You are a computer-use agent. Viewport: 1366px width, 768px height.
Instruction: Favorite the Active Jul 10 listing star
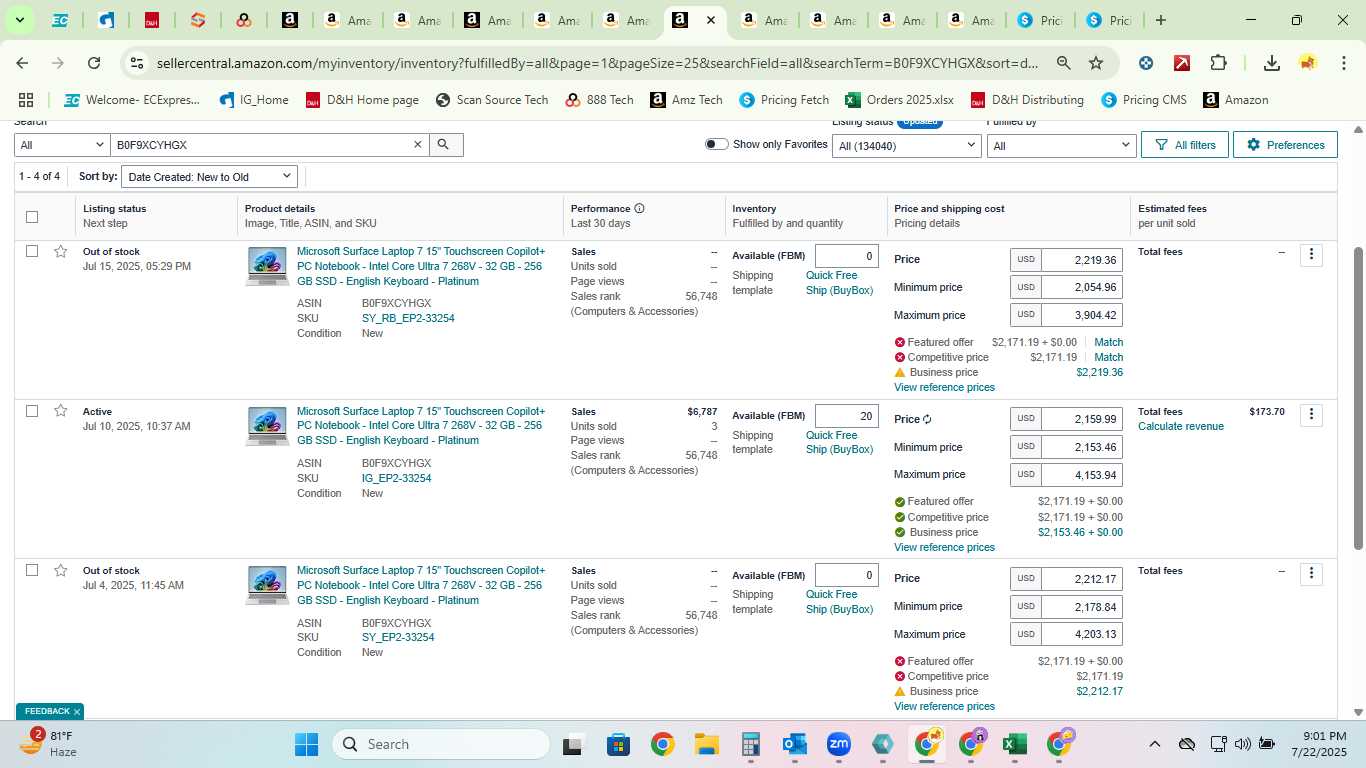pyautogui.click(x=61, y=411)
